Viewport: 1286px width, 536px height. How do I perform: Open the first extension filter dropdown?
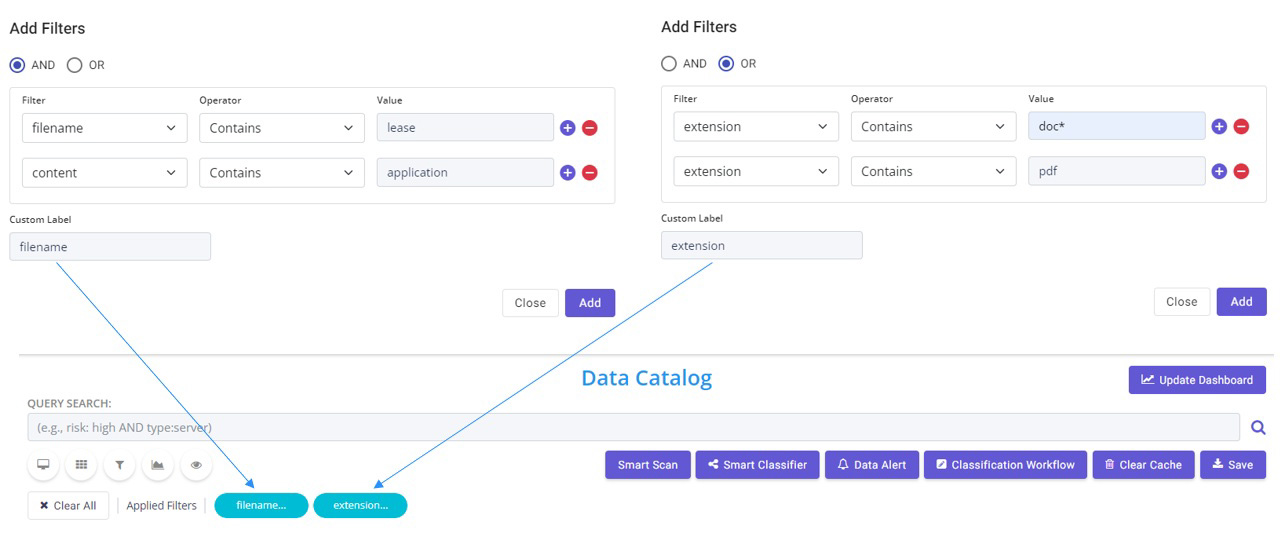pyautogui.click(x=756, y=126)
